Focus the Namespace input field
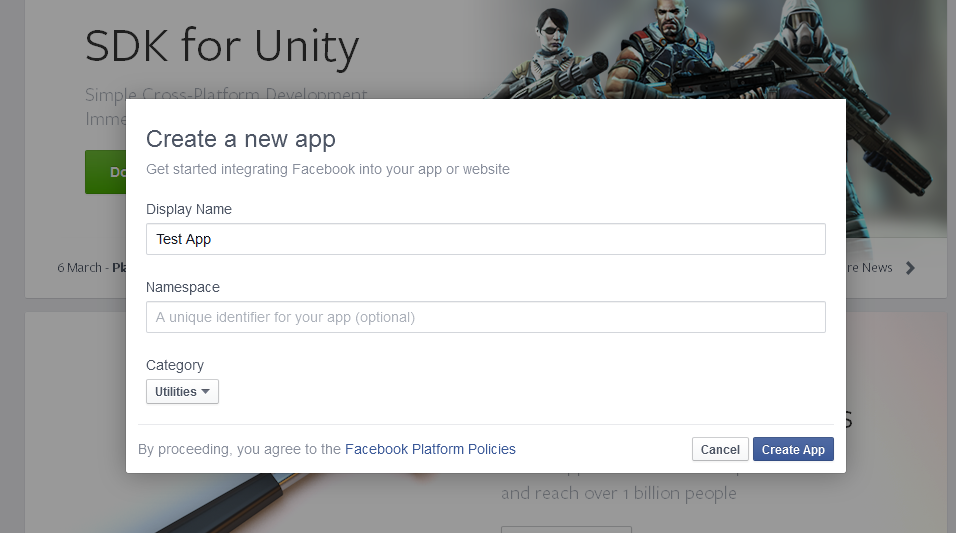Viewport: 956px width, 533px height. pos(485,317)
